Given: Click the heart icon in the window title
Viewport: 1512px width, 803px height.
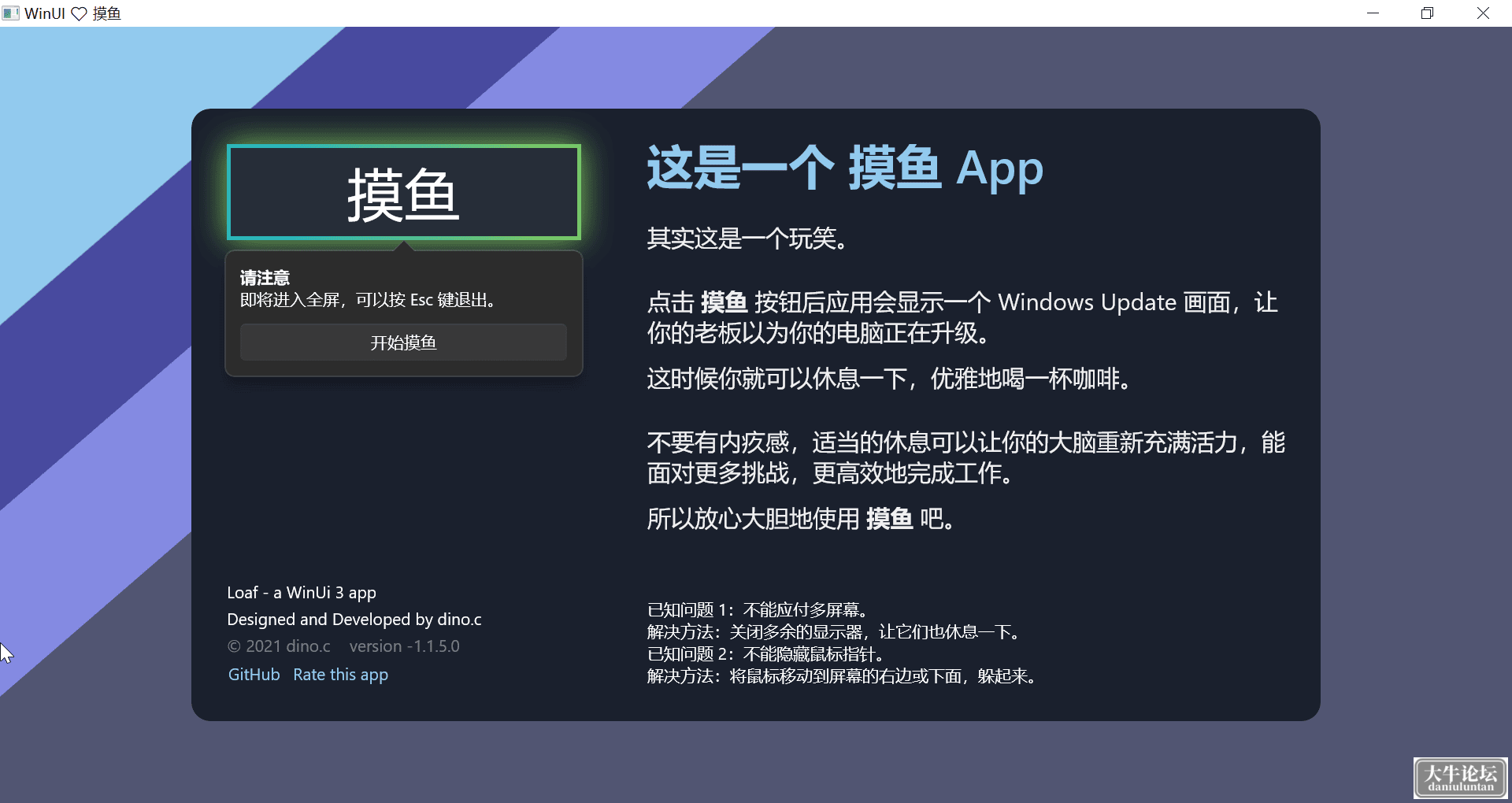Looking at the screenshot, I should coord(79,14).
